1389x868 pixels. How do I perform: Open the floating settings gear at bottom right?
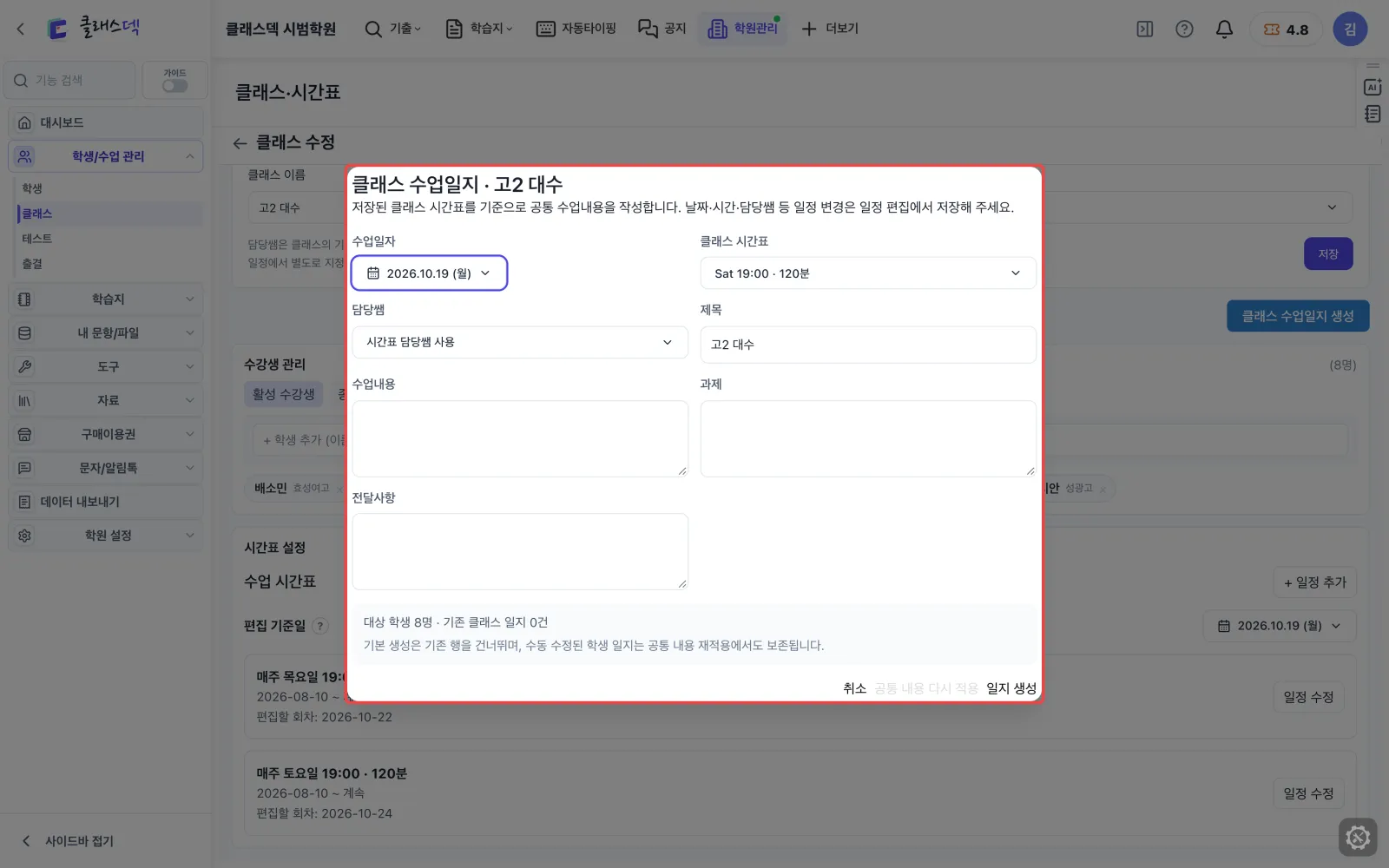click(x=1358, y=838)
